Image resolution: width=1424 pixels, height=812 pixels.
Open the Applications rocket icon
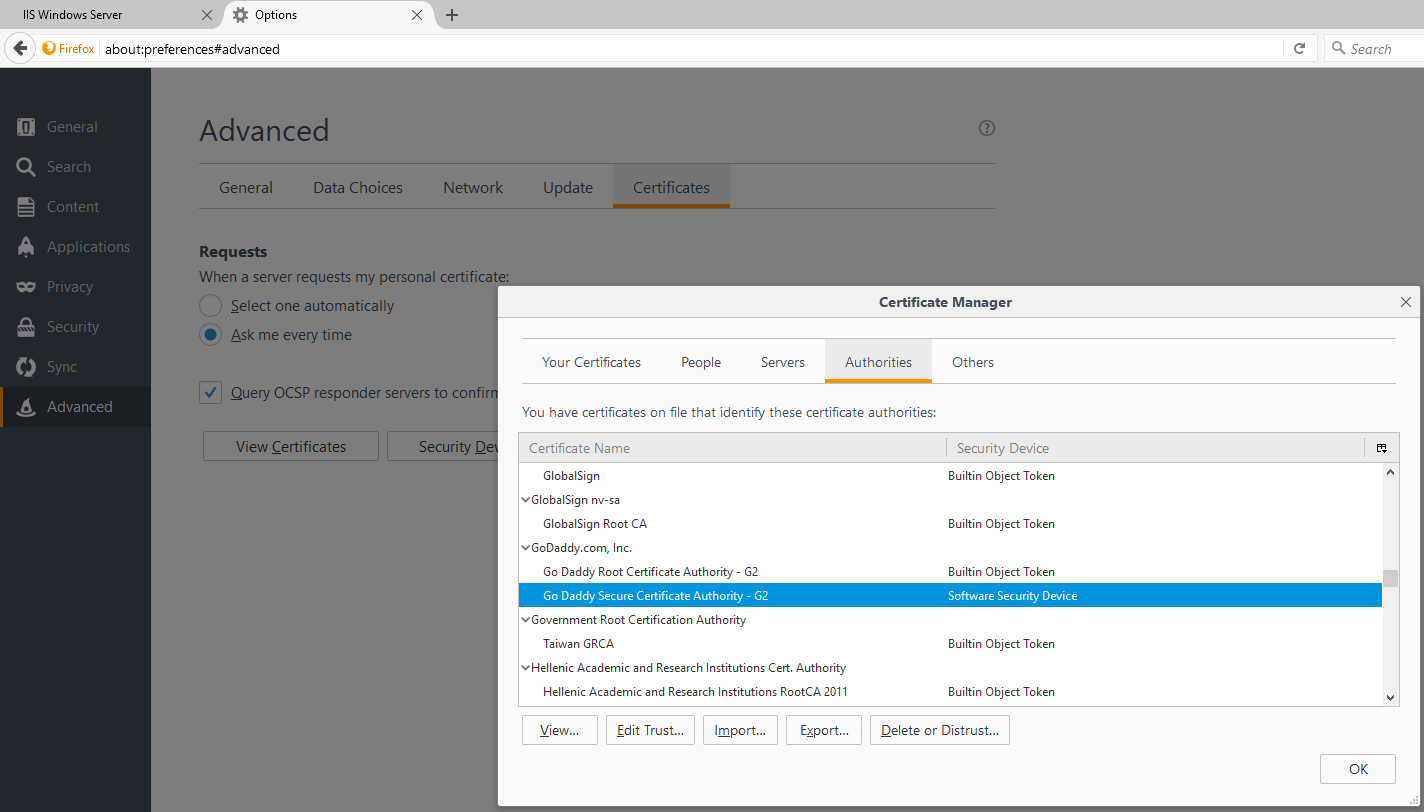(x=26, y=247)
